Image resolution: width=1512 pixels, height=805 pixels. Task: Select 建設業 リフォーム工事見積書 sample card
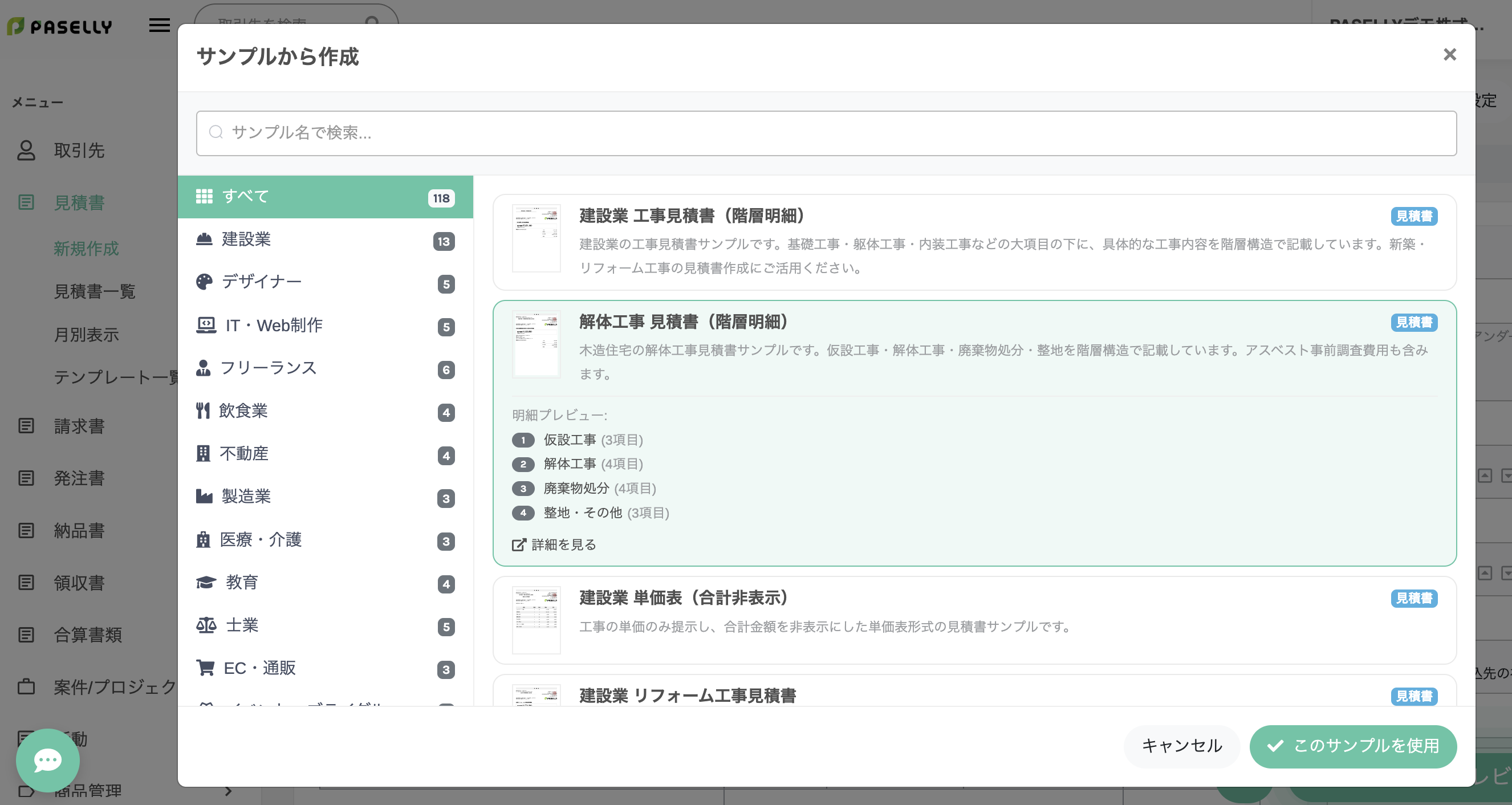(x=974, y=690)
